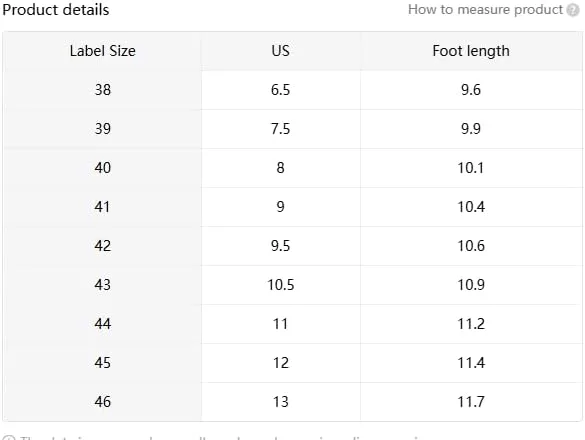Select the US column header
585x440 pixels.
281,51
